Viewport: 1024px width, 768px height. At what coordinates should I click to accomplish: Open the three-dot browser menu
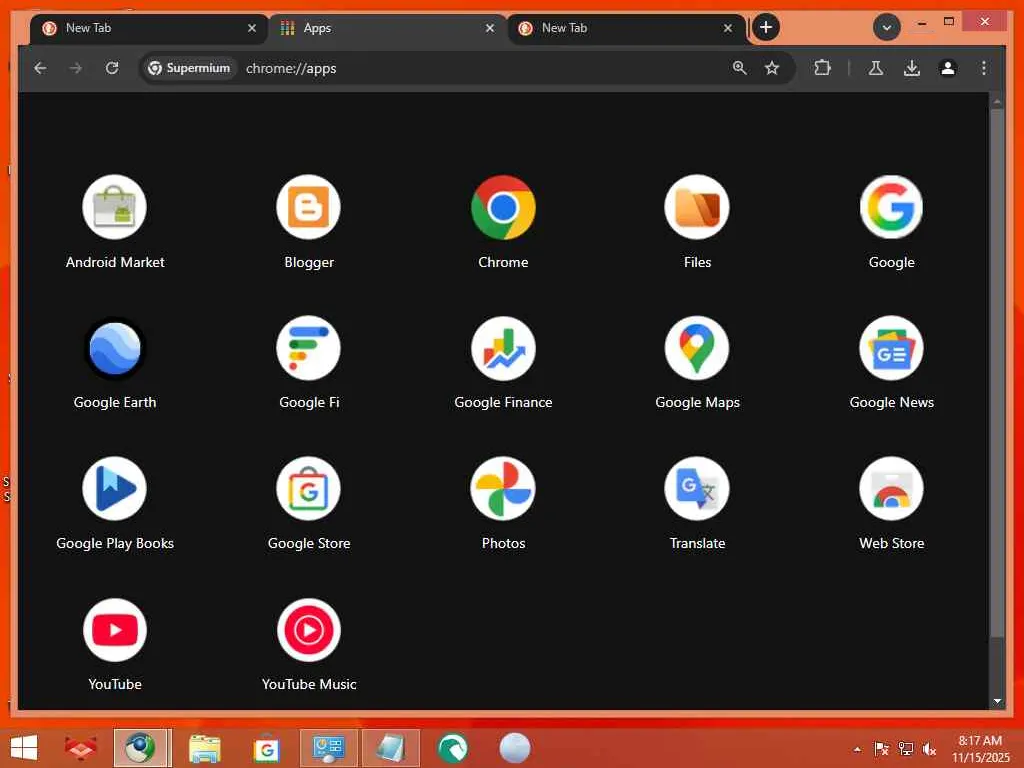(x=984, y=68)
